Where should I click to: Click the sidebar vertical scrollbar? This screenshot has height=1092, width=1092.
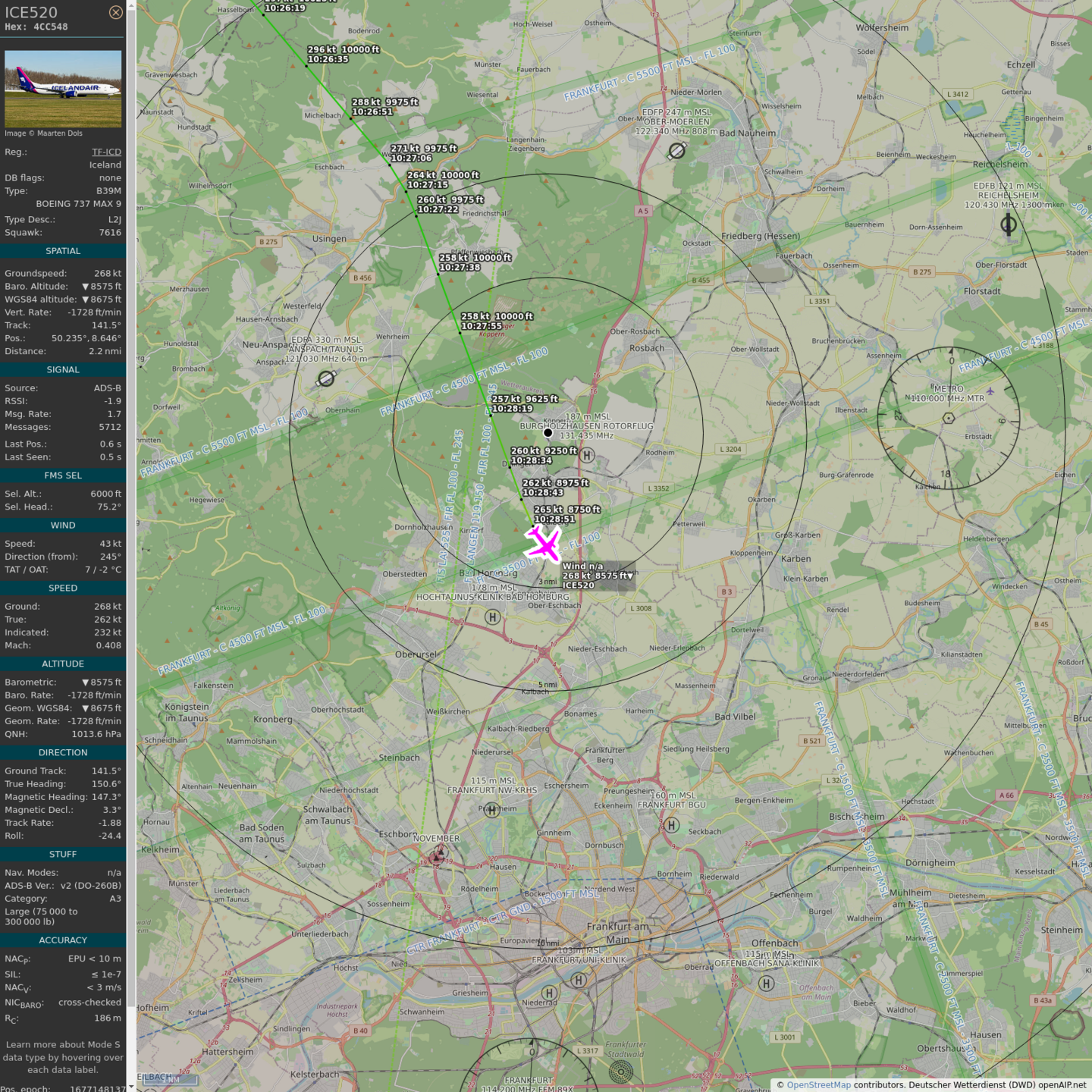pos(131,531)
